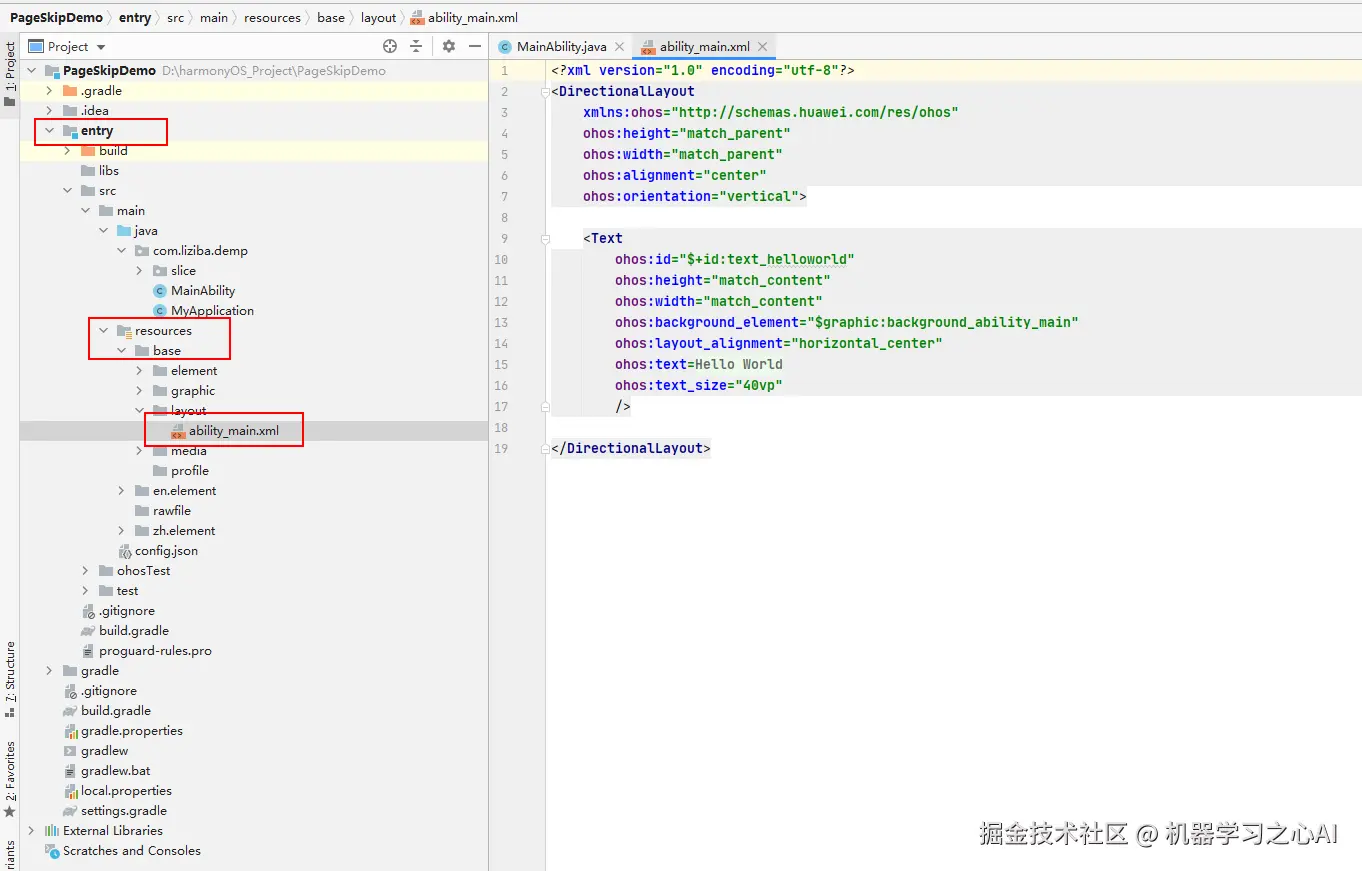Close the MainAbility.java tab
1362x871 pixels.
point(619,47)
